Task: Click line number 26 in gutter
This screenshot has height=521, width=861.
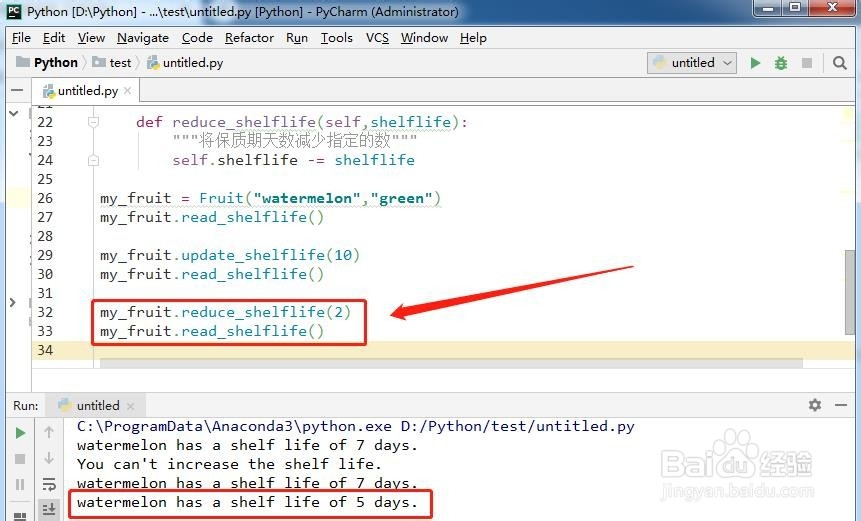Action: pos(45,198)
